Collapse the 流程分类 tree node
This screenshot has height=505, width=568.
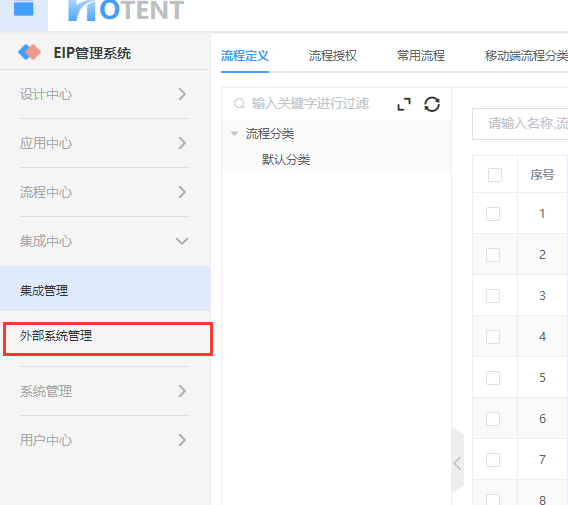pyautogui.click(x=235, y=134)
